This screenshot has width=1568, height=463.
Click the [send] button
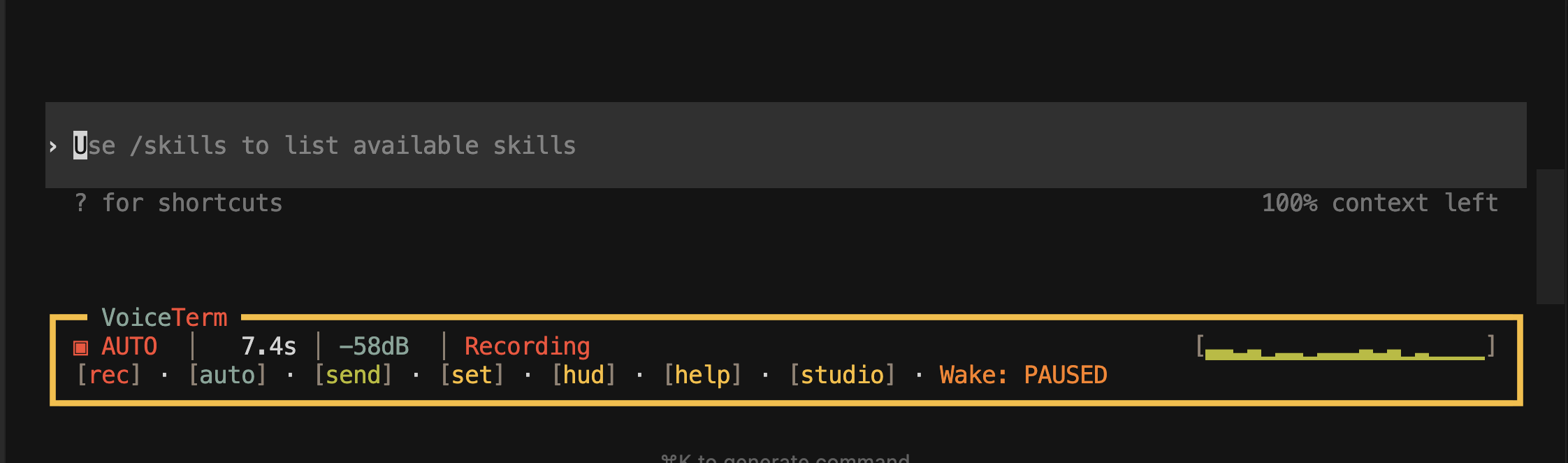point(353,375)
